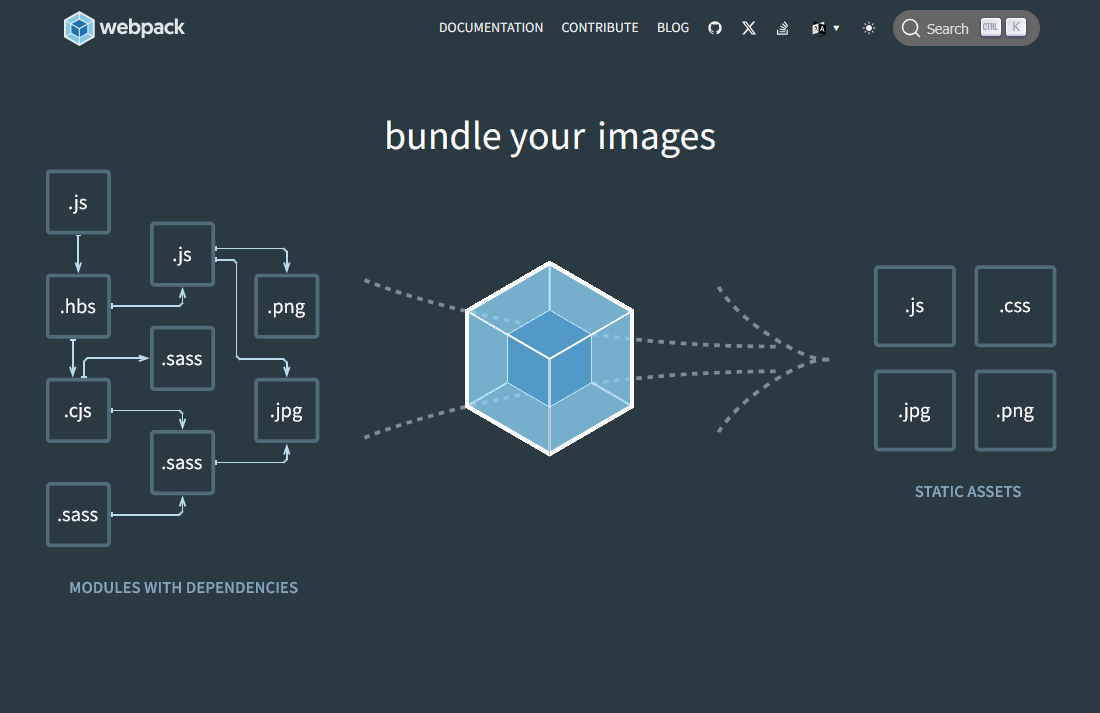Open the Stack Overflow icon link
The width and height of the screenshot is (1100, 713).
coord(783,28)
